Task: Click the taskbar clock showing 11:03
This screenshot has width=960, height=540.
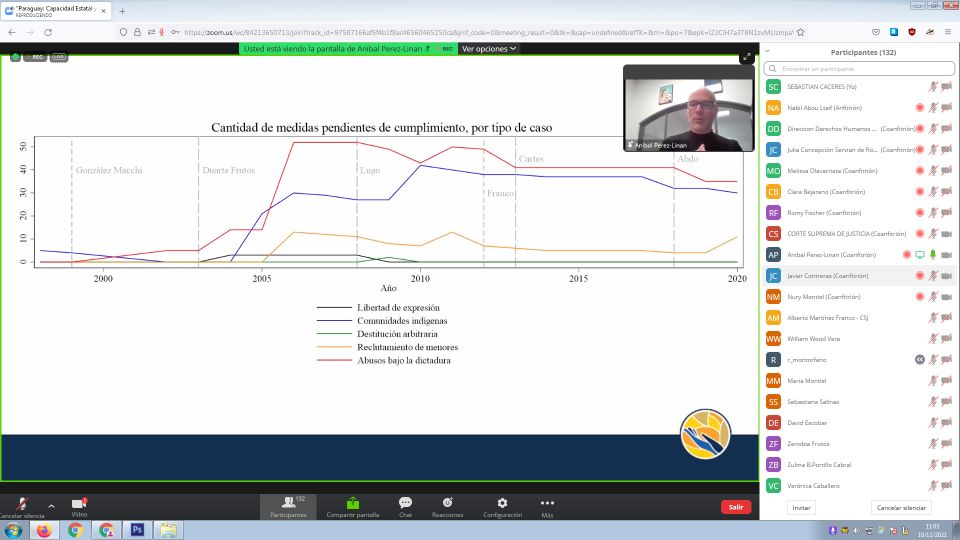Action: click(x=932, y=530)
